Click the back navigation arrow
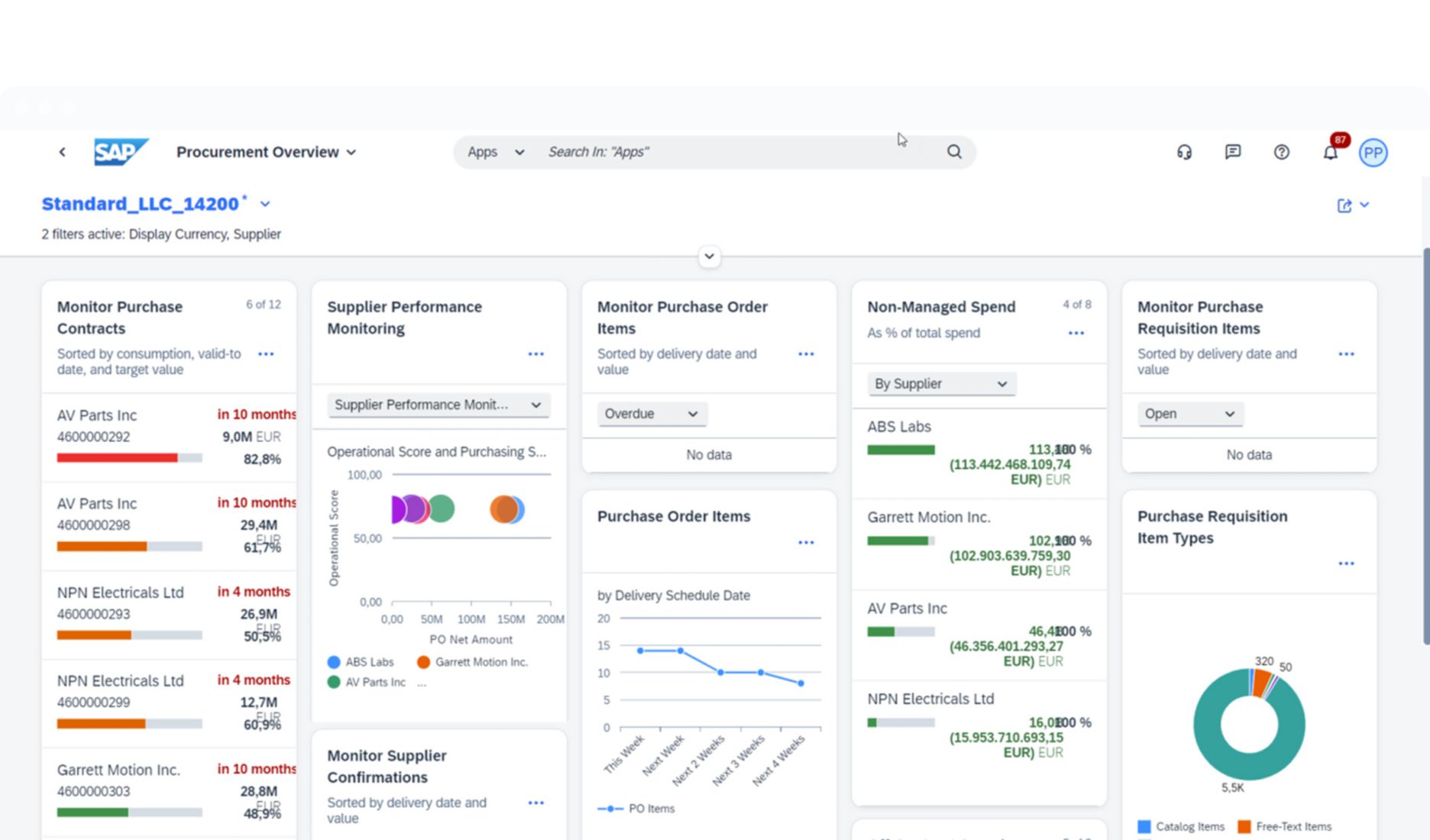 tap(63, 152)
